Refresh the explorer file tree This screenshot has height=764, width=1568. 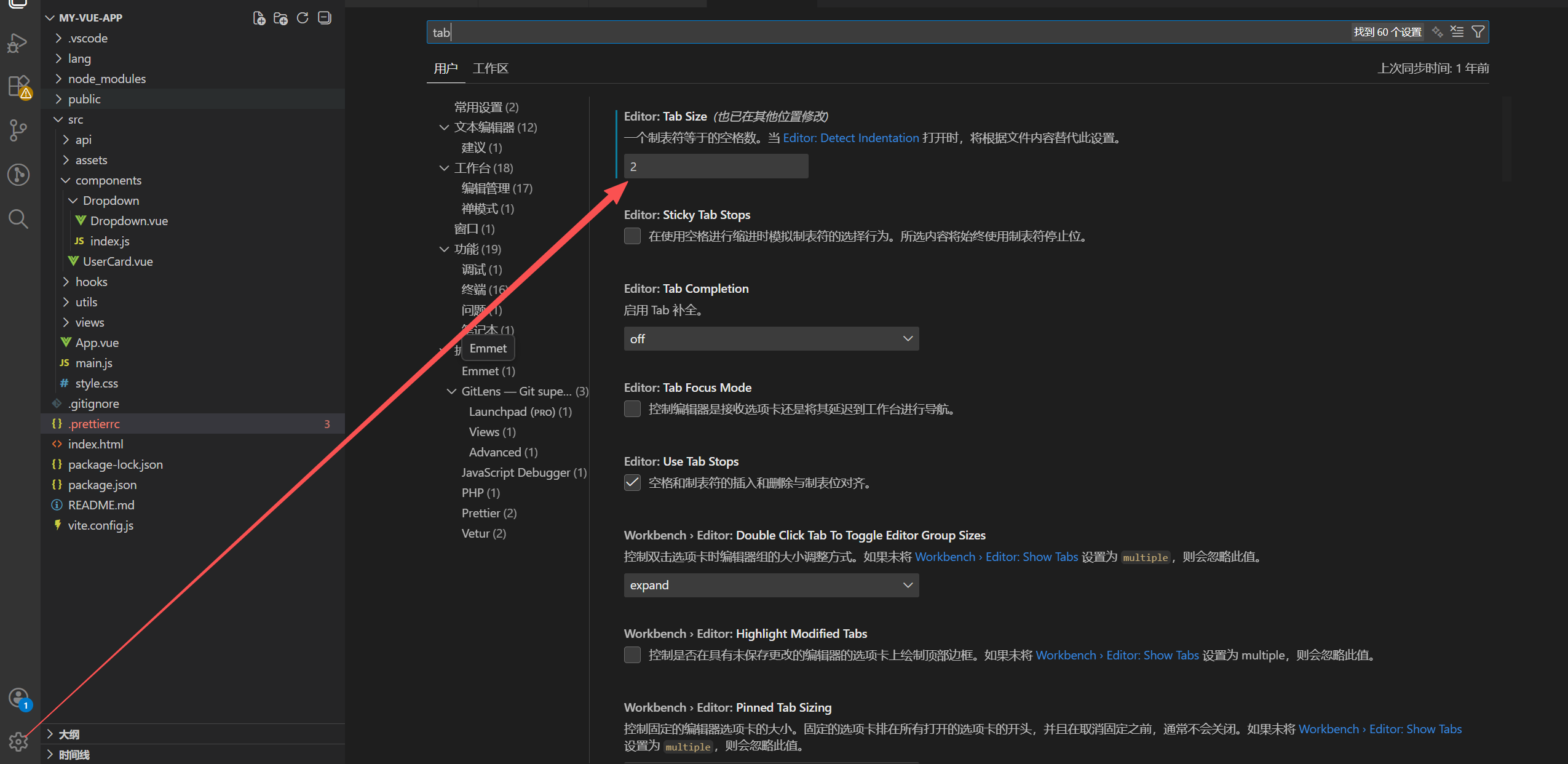(303, 18)
